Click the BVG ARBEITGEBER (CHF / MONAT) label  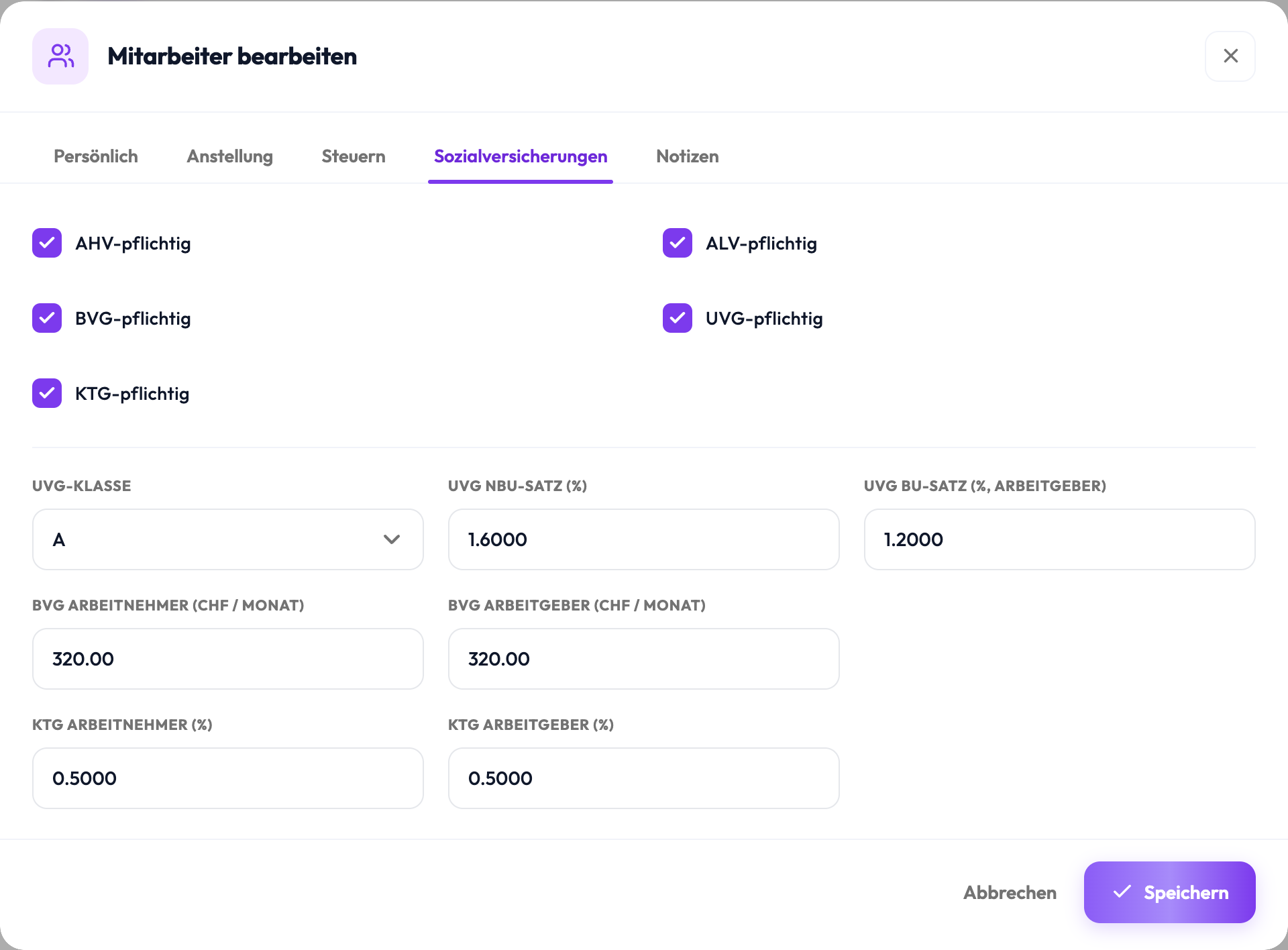[x=577, y=605]
